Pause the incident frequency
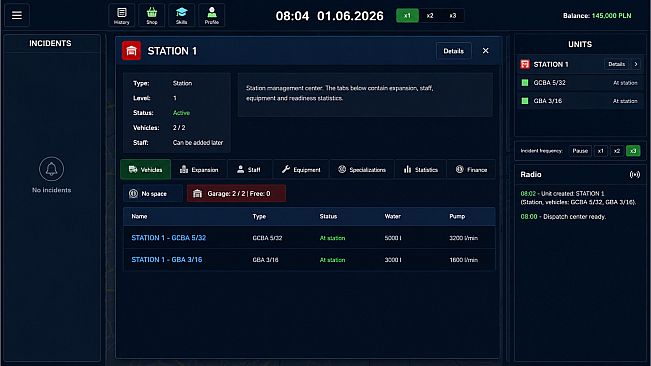The height and width of the screenshot is (366, 651). [x=580, y=151]
